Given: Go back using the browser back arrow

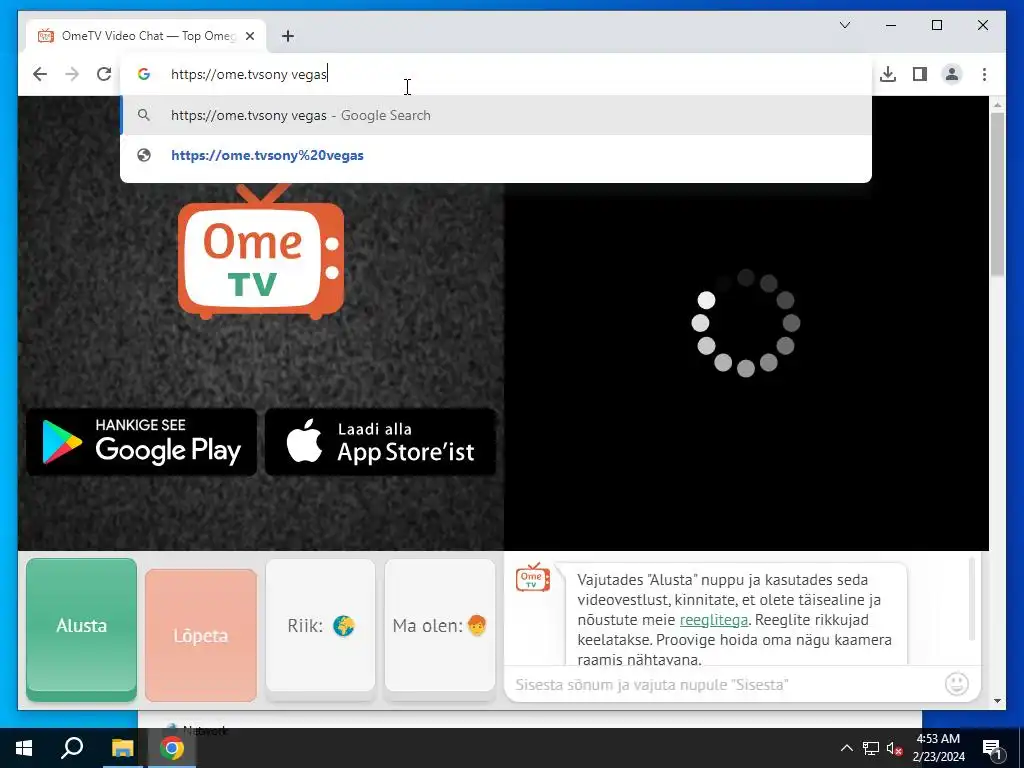Looking at the screenshot, I should point(40,74).
